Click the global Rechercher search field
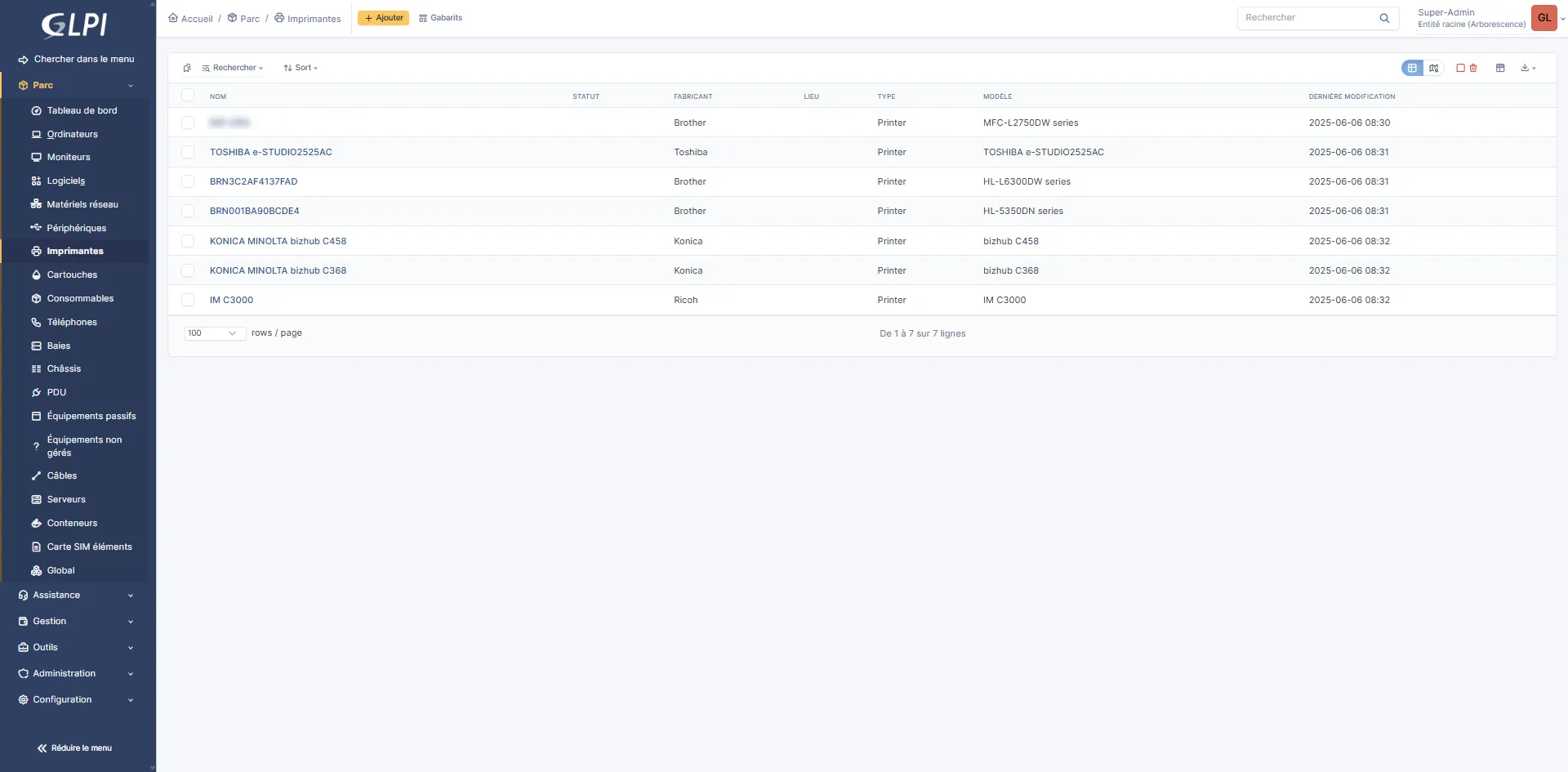The height and width of the screenshot is (772, 1568). (1307, 18)
